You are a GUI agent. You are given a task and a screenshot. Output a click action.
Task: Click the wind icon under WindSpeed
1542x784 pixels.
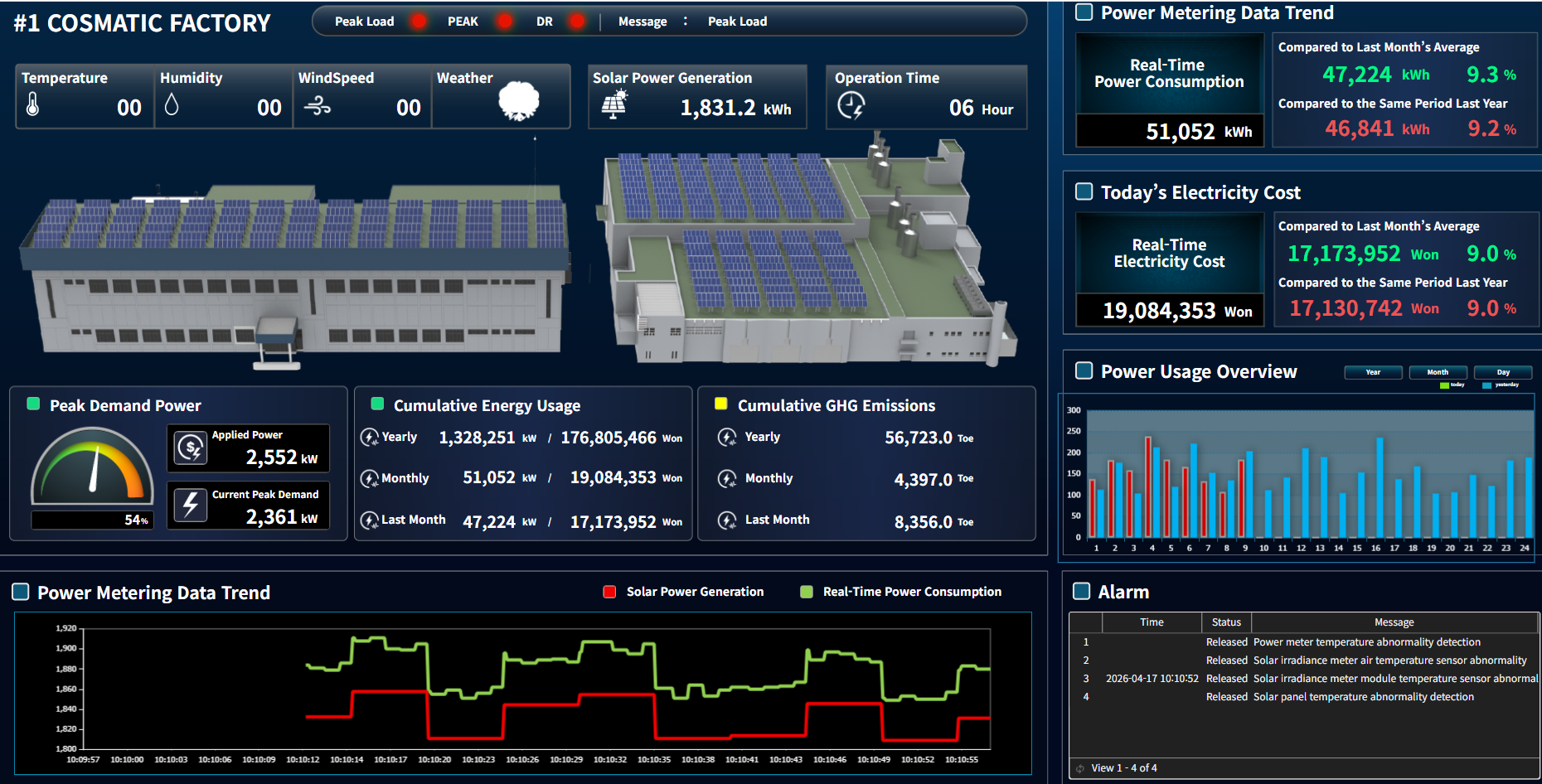317,105
